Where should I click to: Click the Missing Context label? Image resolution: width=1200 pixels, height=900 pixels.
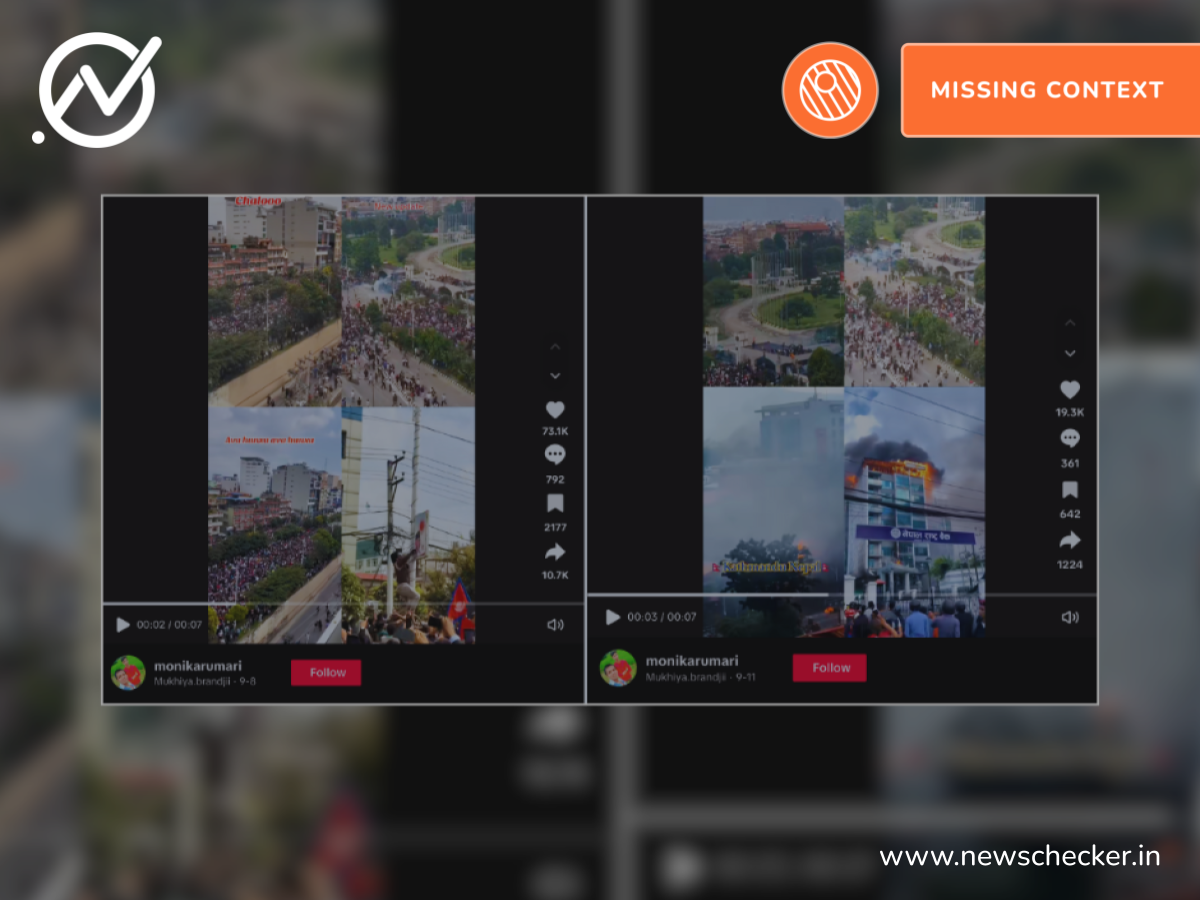click(x=1047, y=90)
